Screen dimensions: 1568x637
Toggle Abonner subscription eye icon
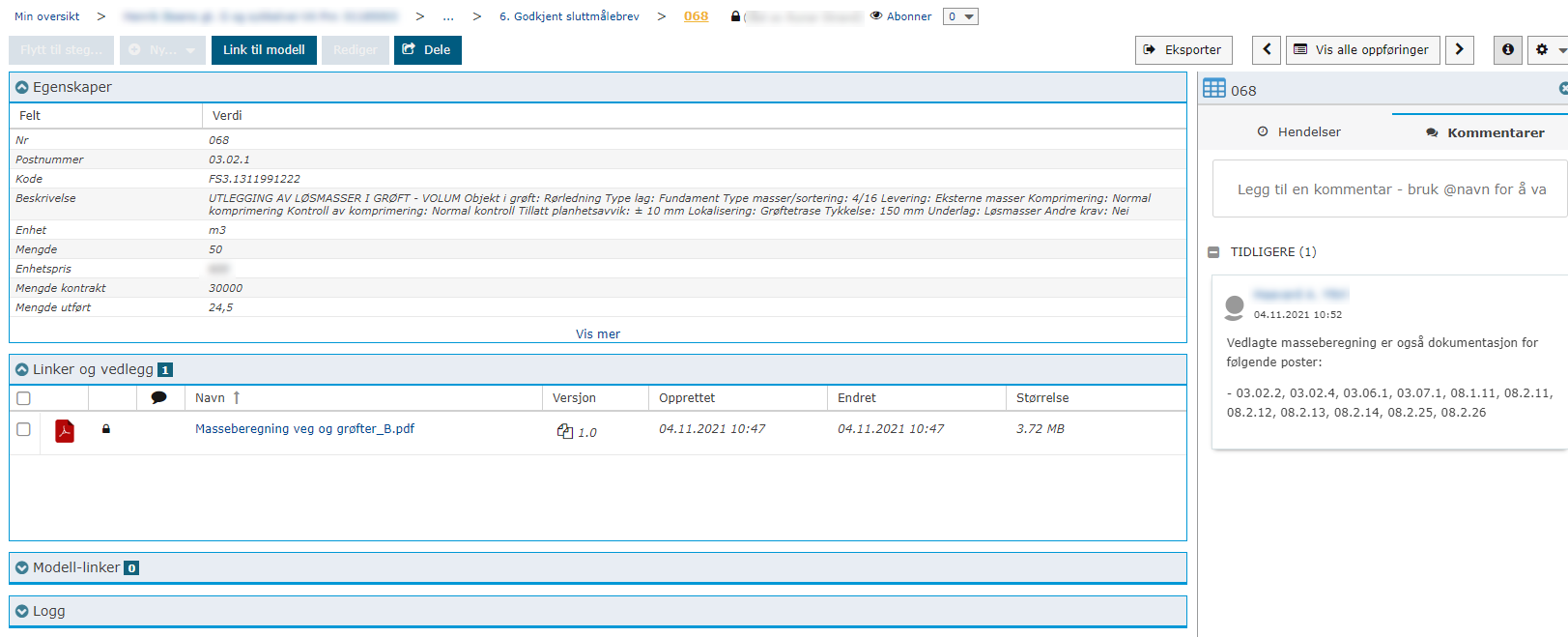point(876,16)
